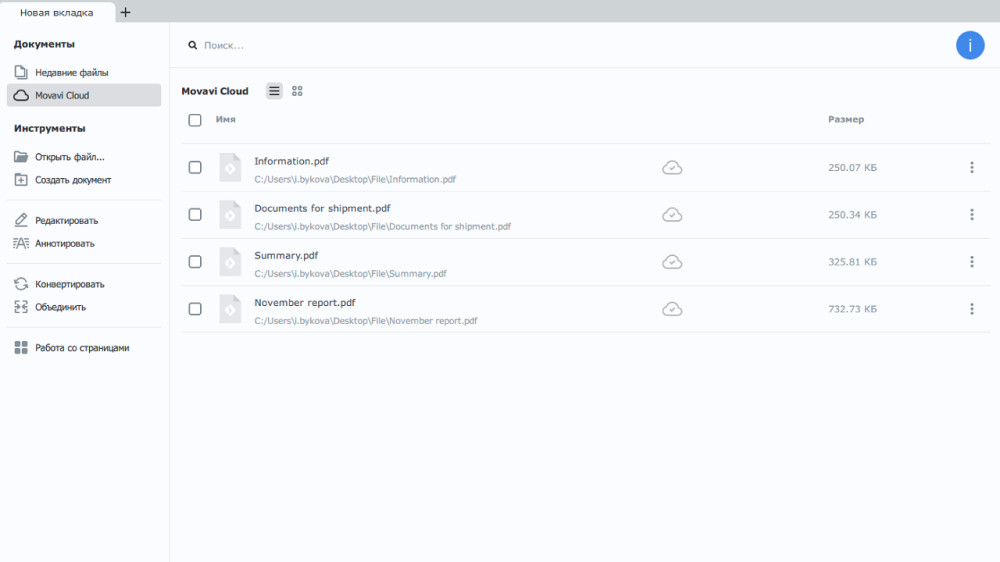Open the file name Information.pdf
The height and width of the screenshot is (562, 1000).
tap(291, 161)
